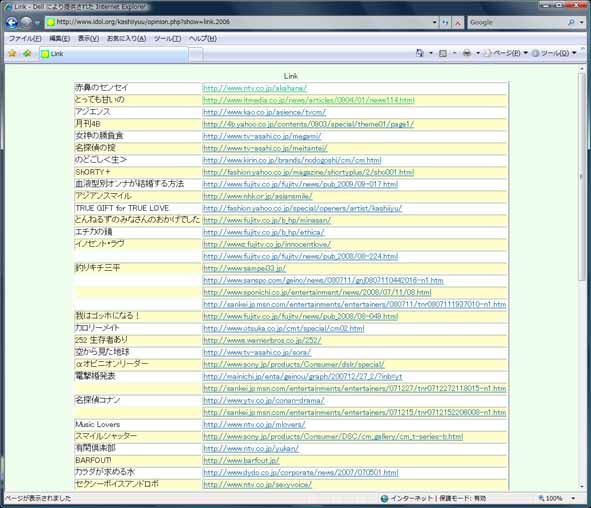Click the Print toolbar icon
591x508 pixels.
(467, 53)
